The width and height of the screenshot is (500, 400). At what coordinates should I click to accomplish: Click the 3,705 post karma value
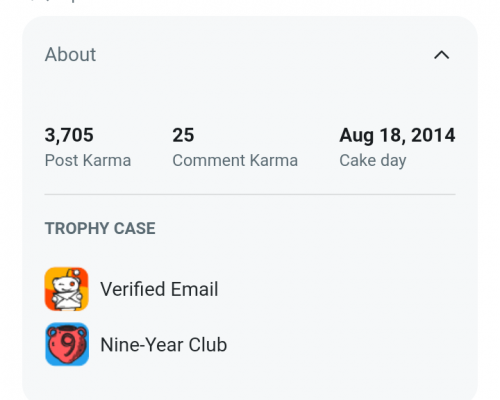(x=69, y=135)
